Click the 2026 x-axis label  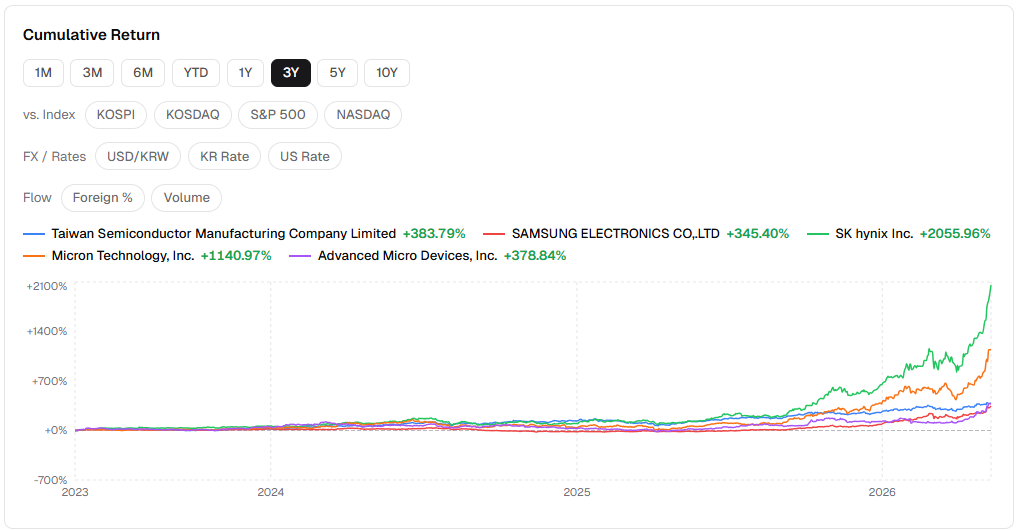[x=882, y=492]
